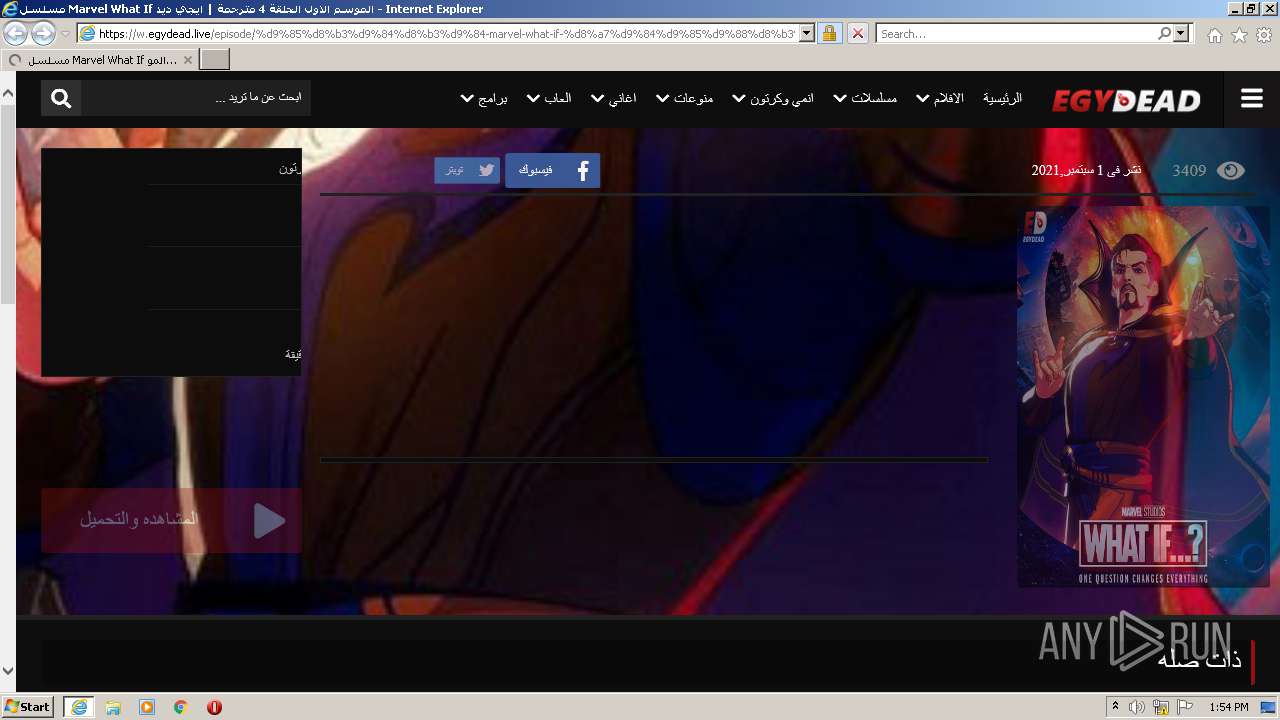1280x720 pixels.
Task: Expand the اغاني dropdown chevron
Action: (597, 98)
